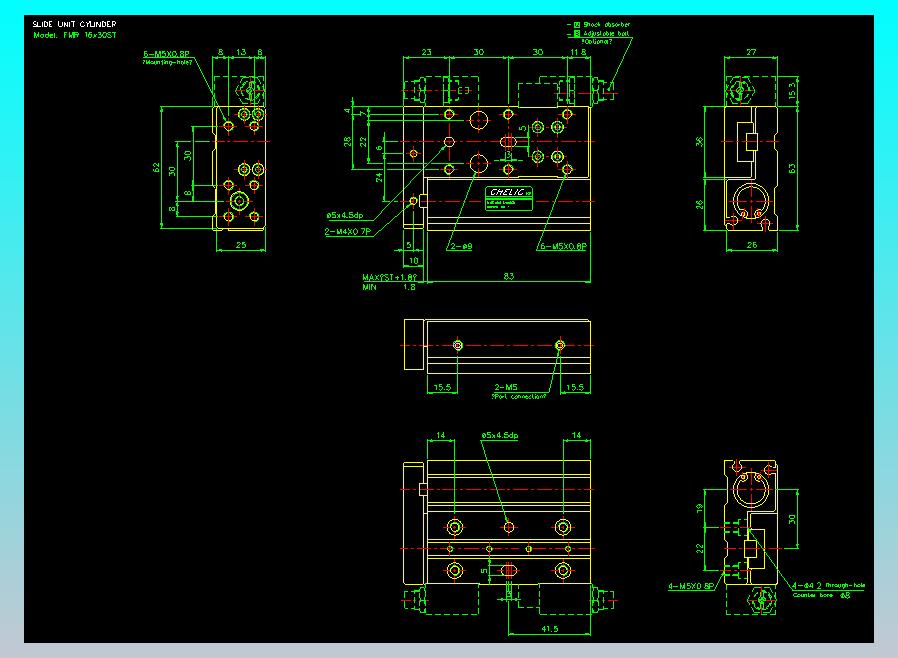
Task: Select the 27 width dimension top right
Action: (751, 52)
